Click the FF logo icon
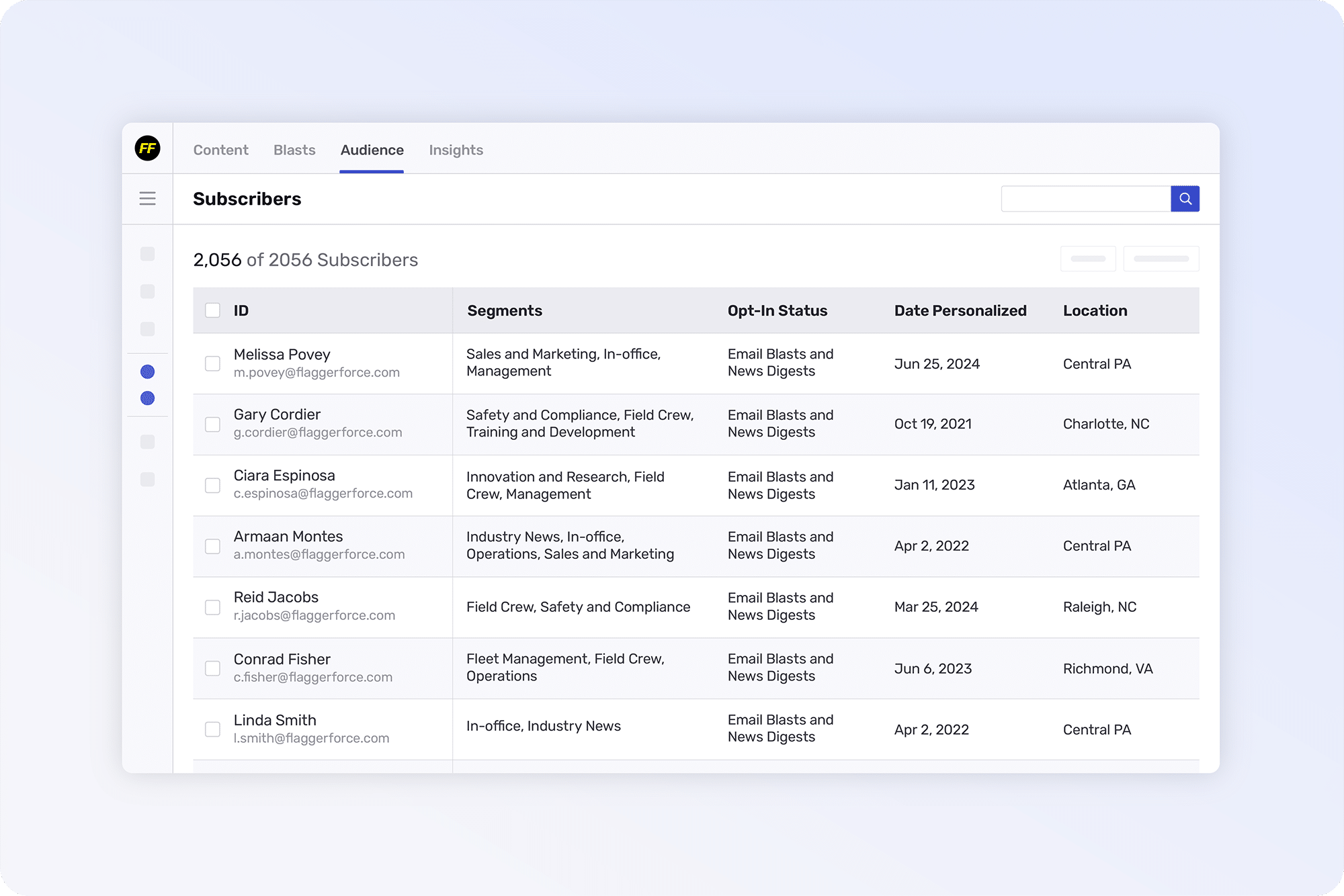This screenshot has height=896, width=1344. (x=147, y=148)
